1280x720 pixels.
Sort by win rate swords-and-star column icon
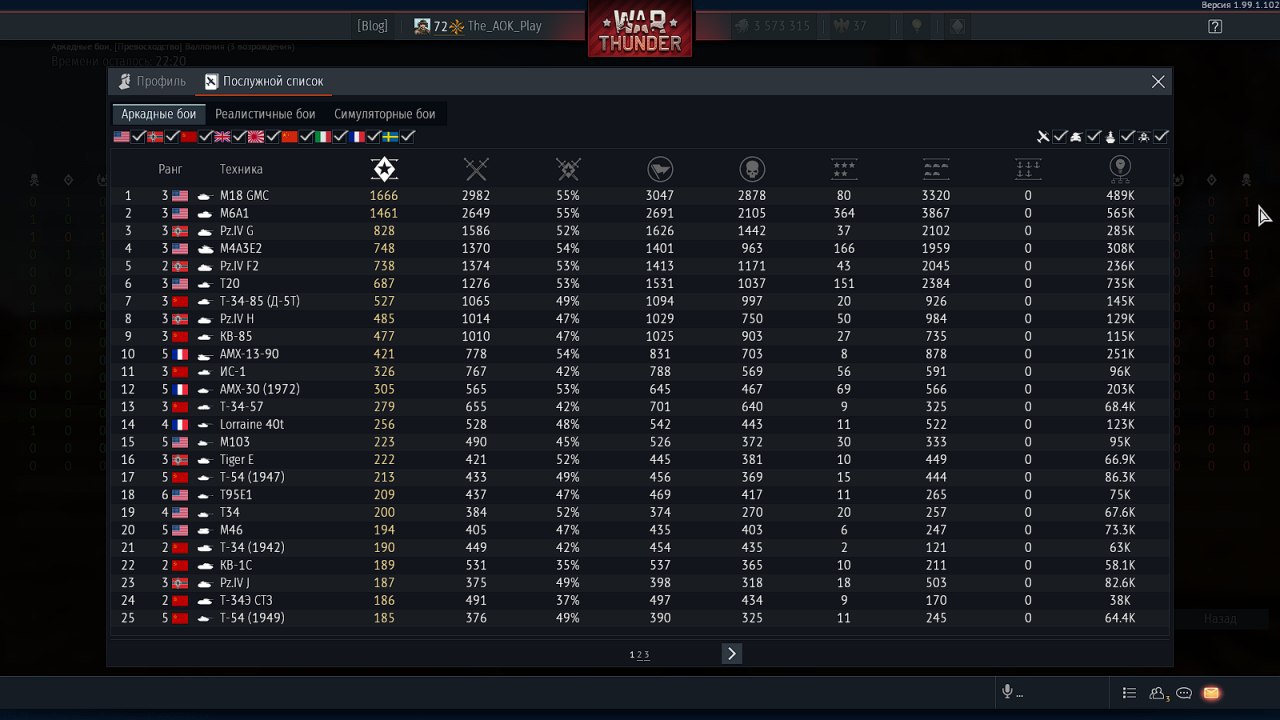point(568,169)
